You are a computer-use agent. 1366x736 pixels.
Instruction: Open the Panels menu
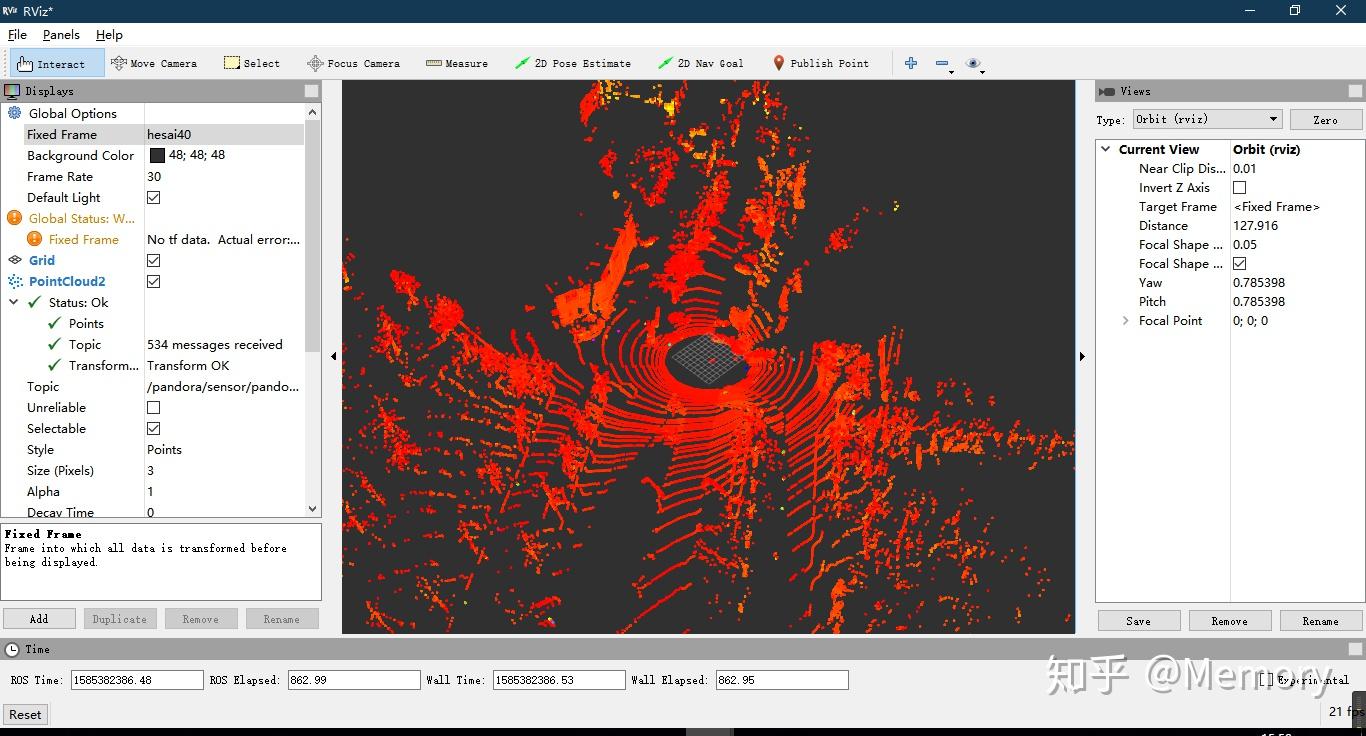pyautogui.click(x=61, y=34)
